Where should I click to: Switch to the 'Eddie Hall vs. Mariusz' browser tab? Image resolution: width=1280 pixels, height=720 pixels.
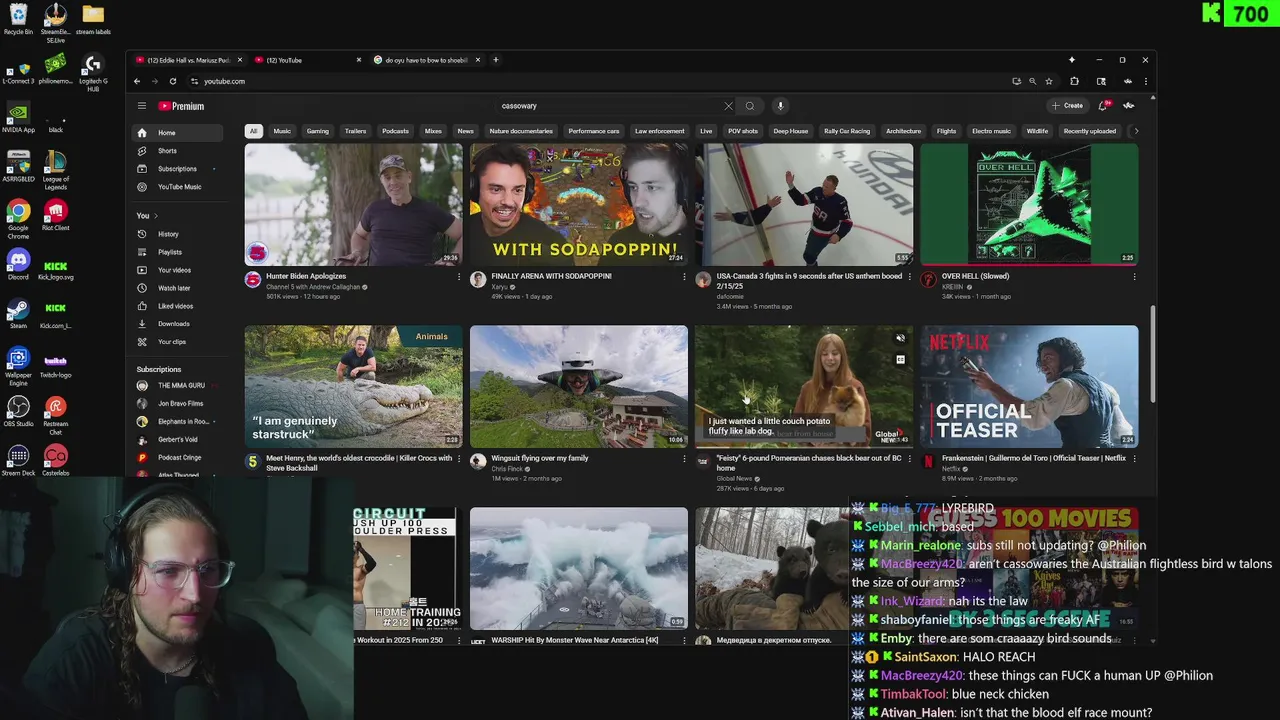[189, 60]
